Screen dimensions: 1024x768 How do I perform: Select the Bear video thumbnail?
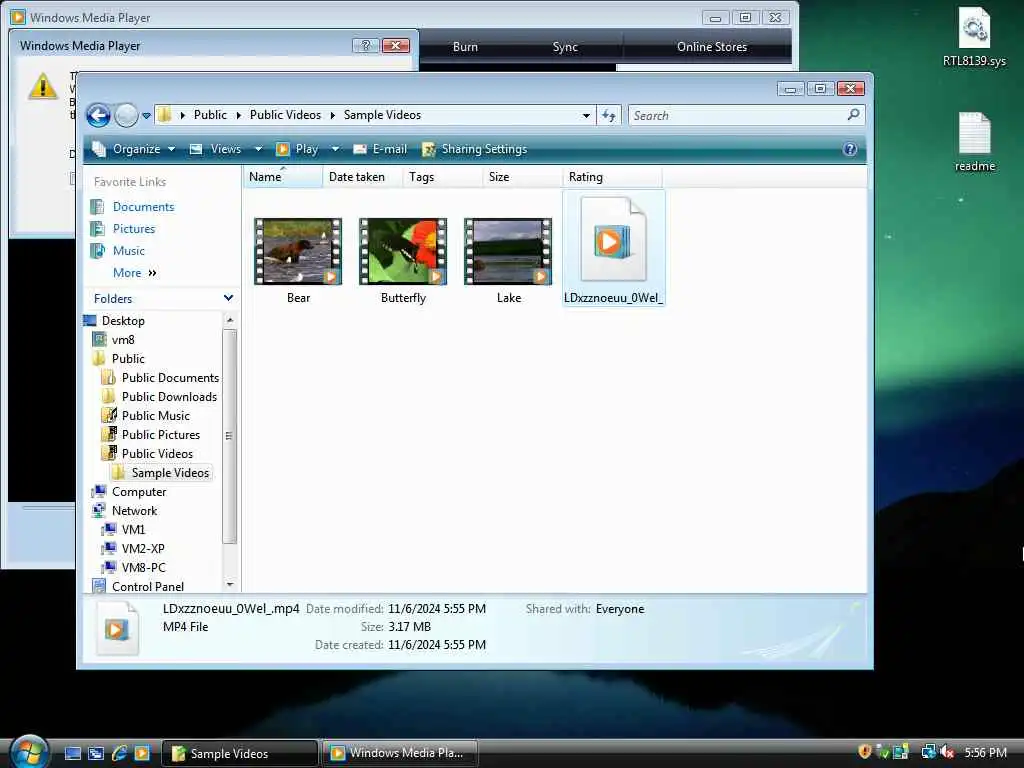298,251
